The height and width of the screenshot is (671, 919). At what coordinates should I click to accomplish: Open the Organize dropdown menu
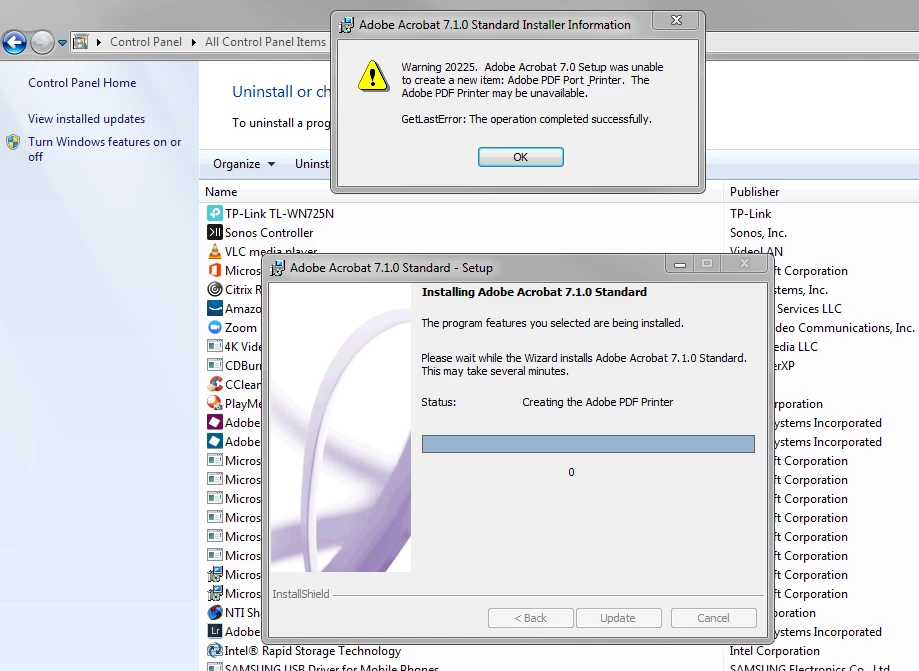[x=244, y=164]
